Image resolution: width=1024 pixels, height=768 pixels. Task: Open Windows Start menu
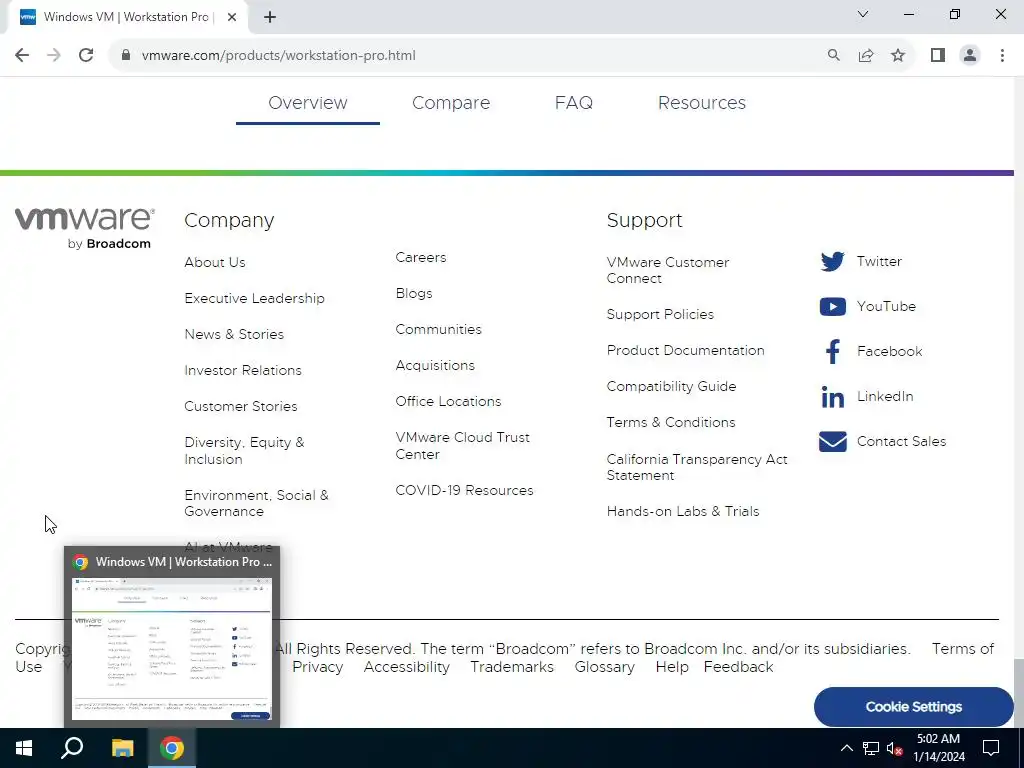[24, 748]
